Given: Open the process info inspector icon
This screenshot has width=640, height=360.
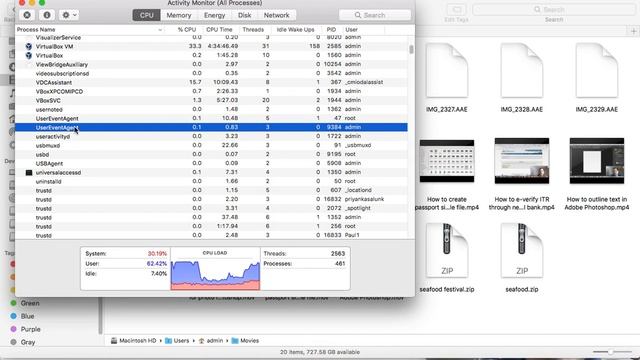Looking at the screenshot, I should coord(47,15).
